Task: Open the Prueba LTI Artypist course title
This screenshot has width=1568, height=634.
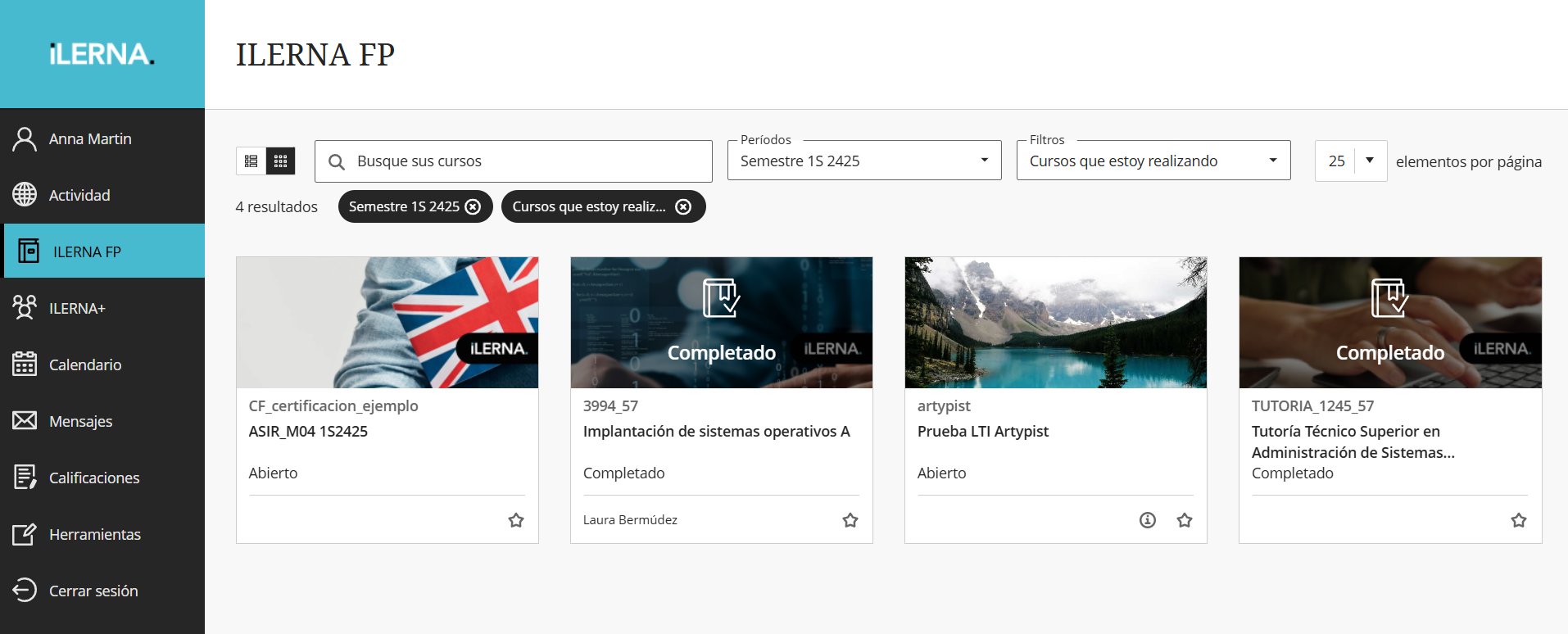Action: coord(982,432)
